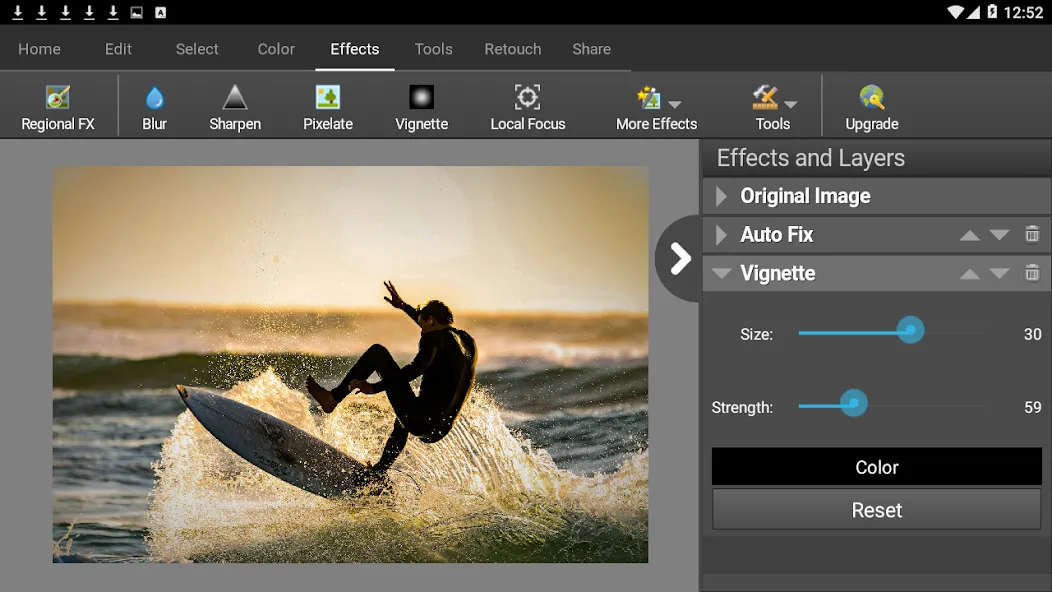Open the Tools dropdown in toolbar
The height and width of the screenshot is (592, 1052).
click(x=773, y=107)
